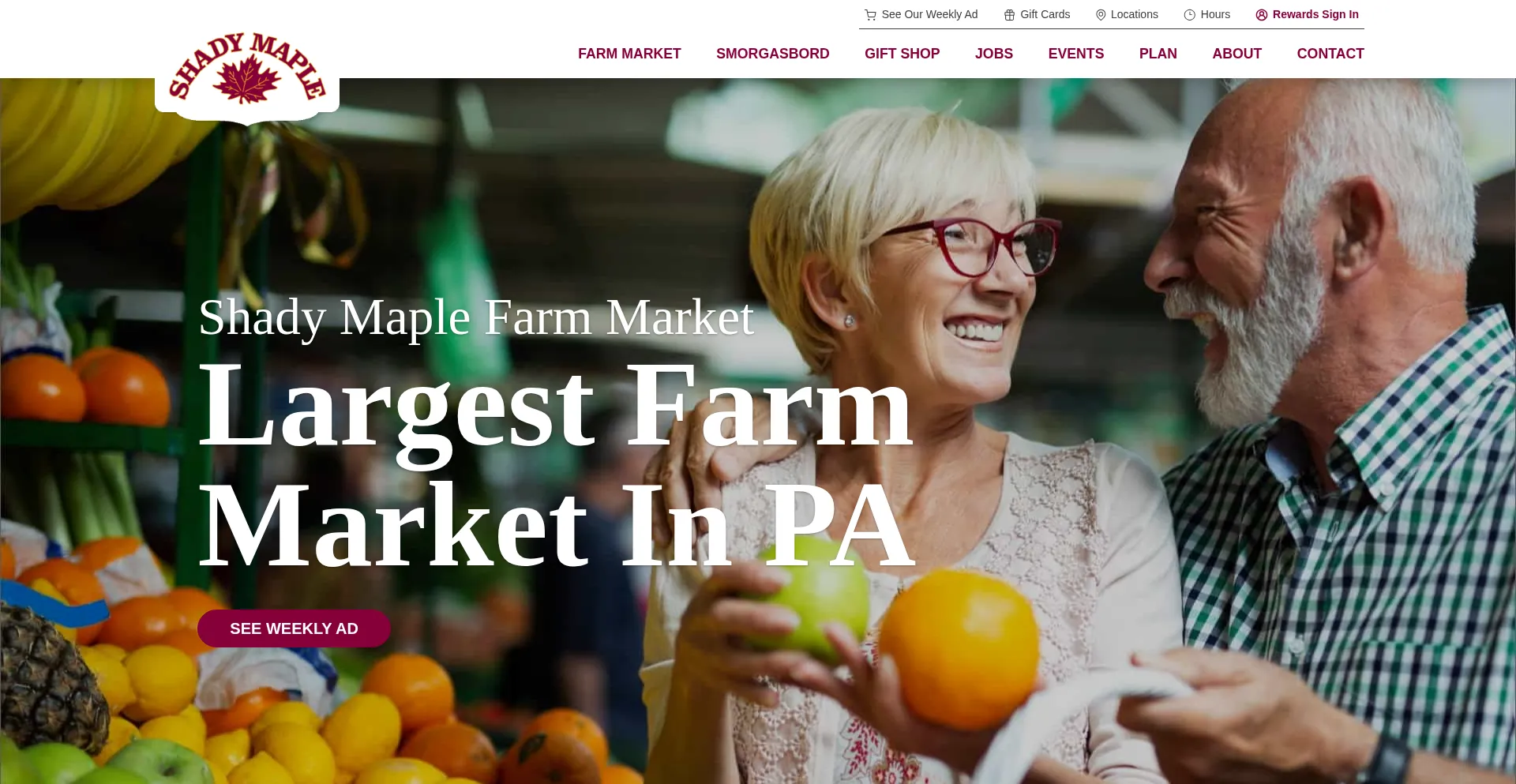
Task: Open the Farm Market menu
Action: (629, 54)
